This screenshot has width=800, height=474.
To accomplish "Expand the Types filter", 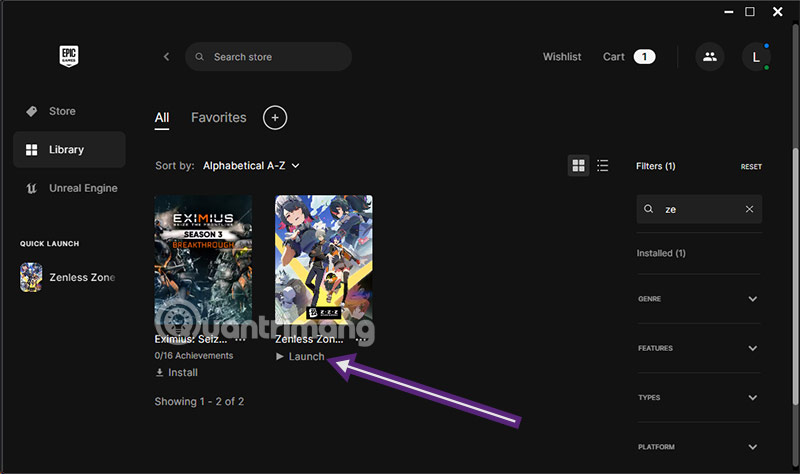I will pos(698,397).
